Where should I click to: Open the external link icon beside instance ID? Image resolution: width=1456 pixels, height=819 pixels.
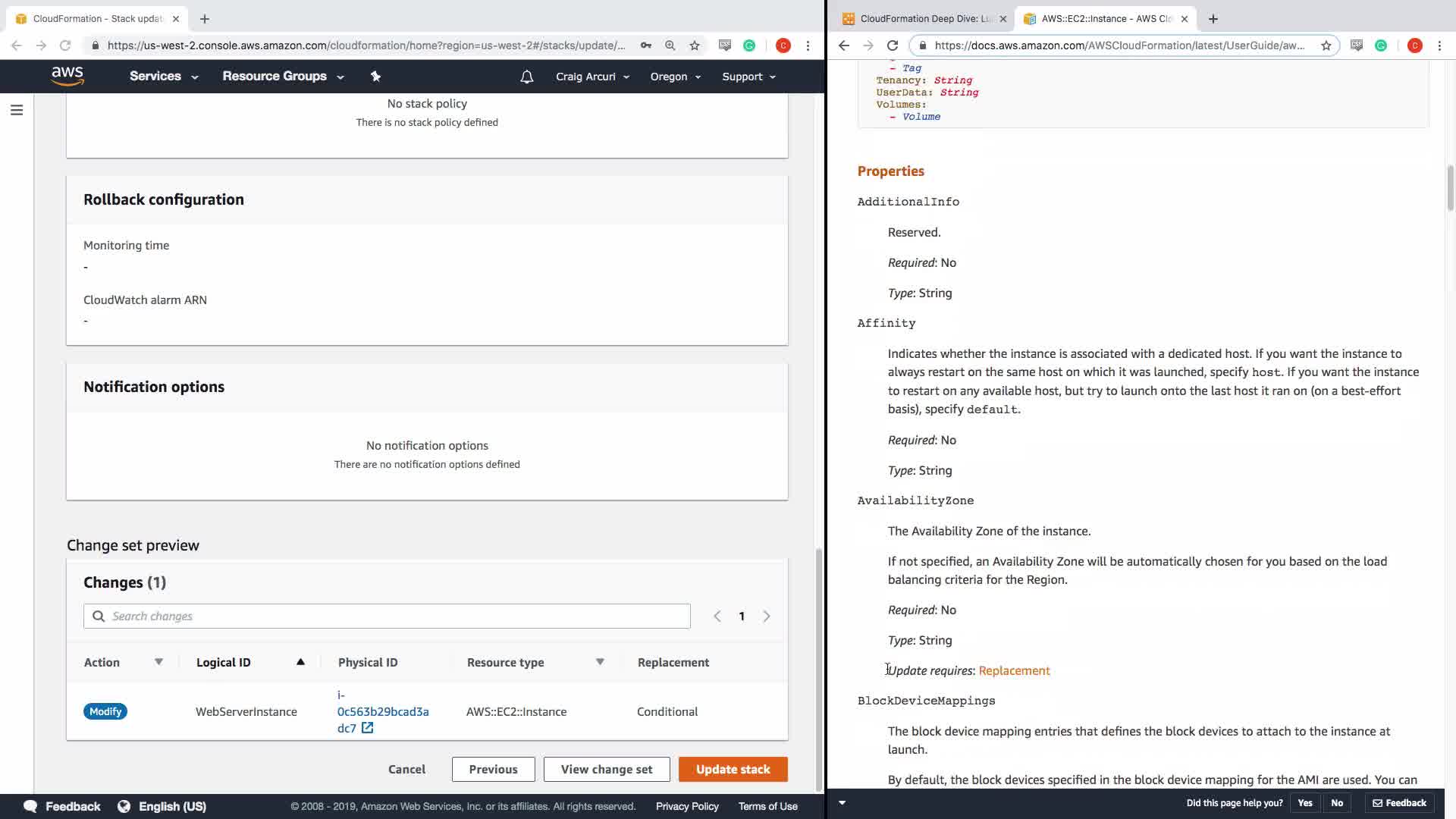click(367, 728)
